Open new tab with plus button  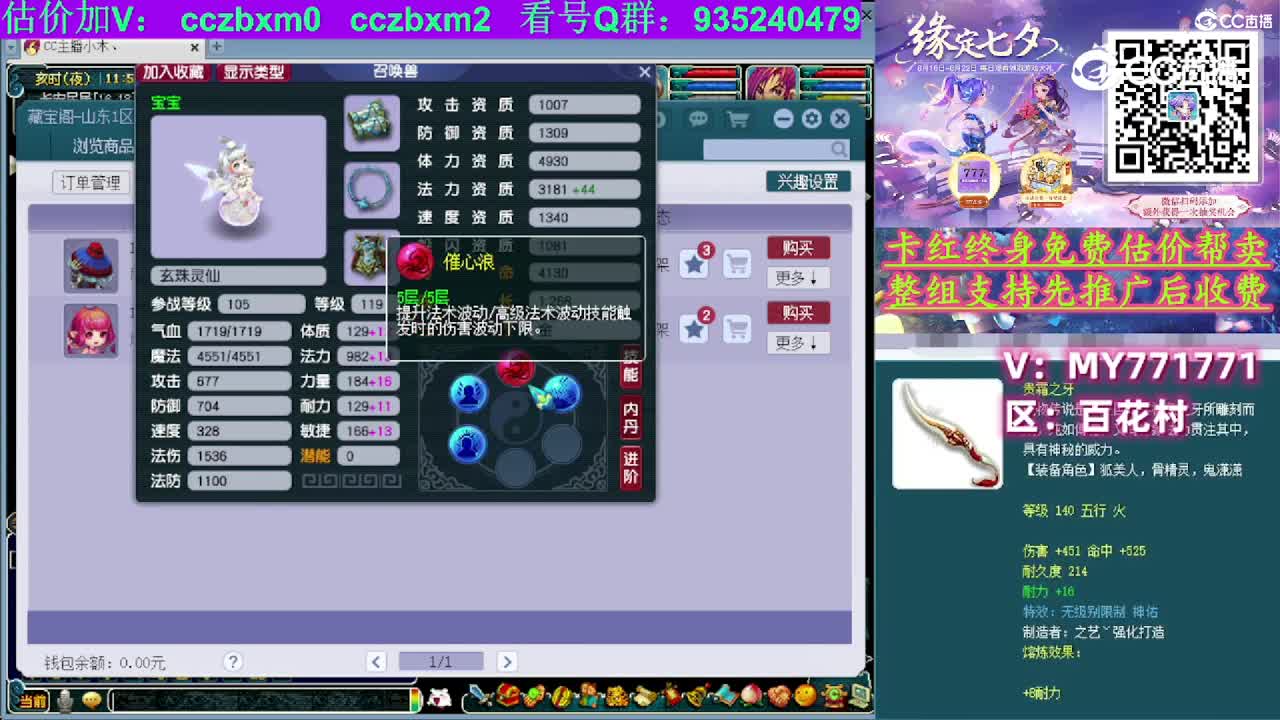(x=216, y=47)
